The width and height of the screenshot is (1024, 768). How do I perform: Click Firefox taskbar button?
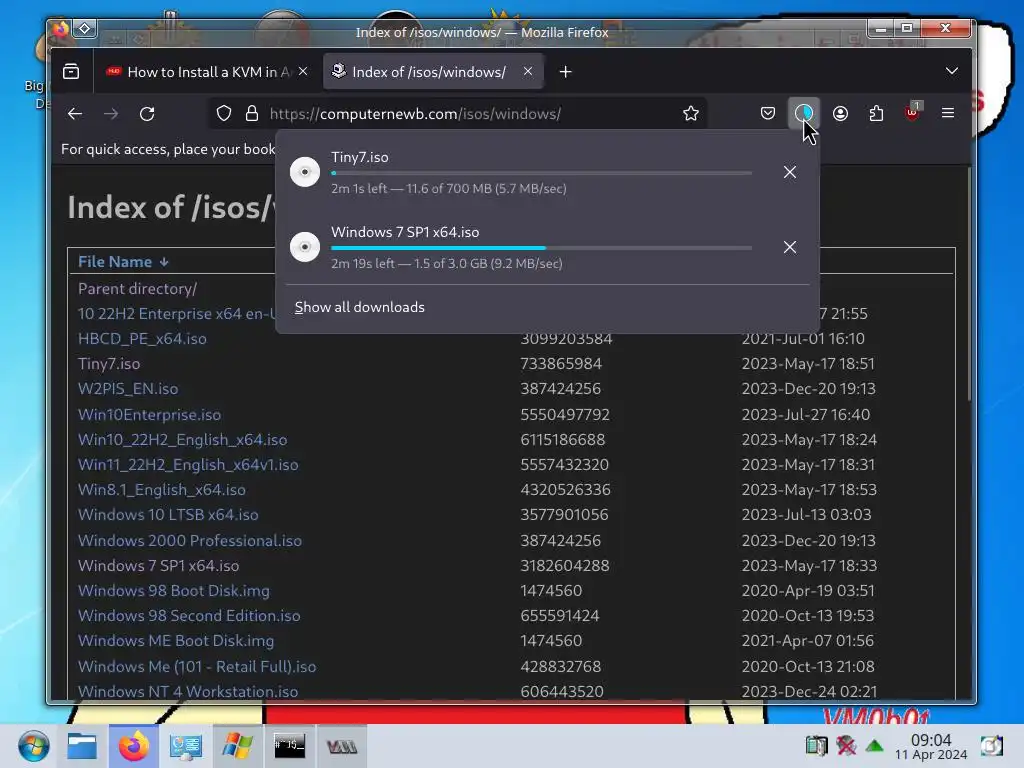coord(133,746)
